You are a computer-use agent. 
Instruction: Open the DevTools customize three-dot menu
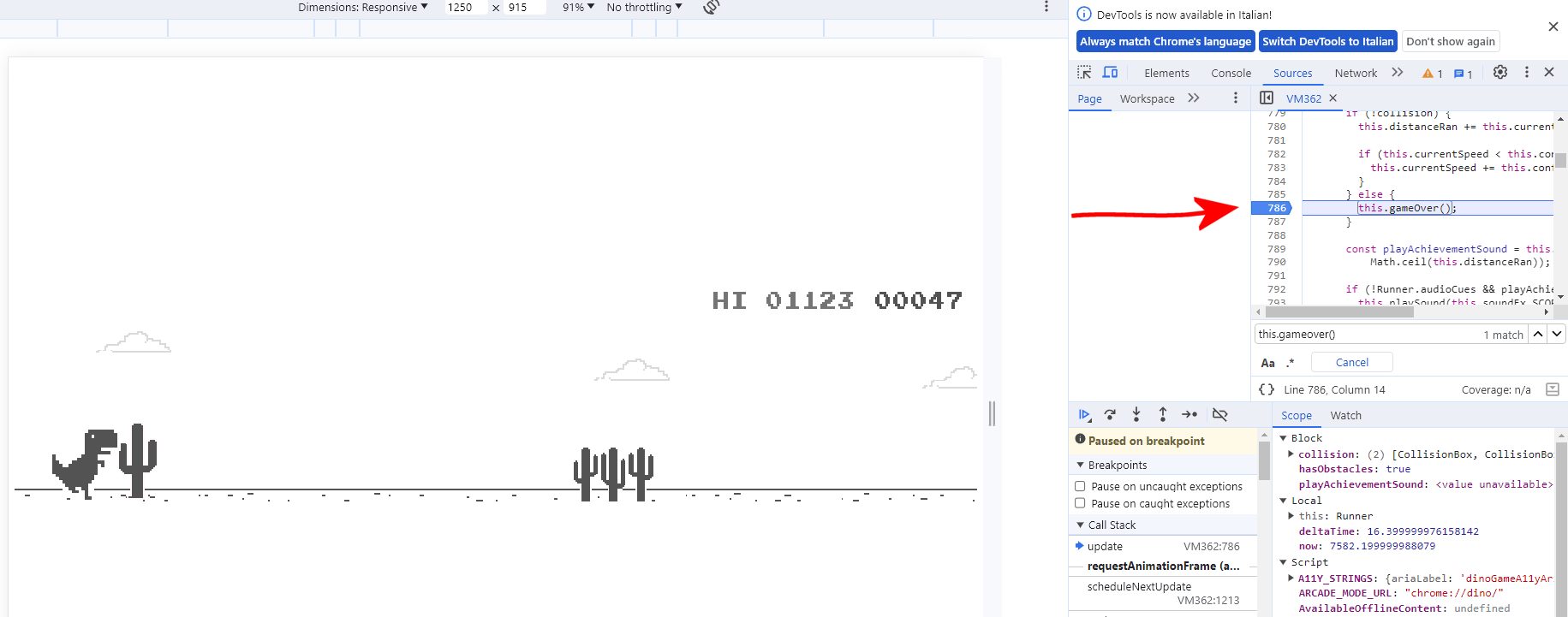click(1526, 73)
